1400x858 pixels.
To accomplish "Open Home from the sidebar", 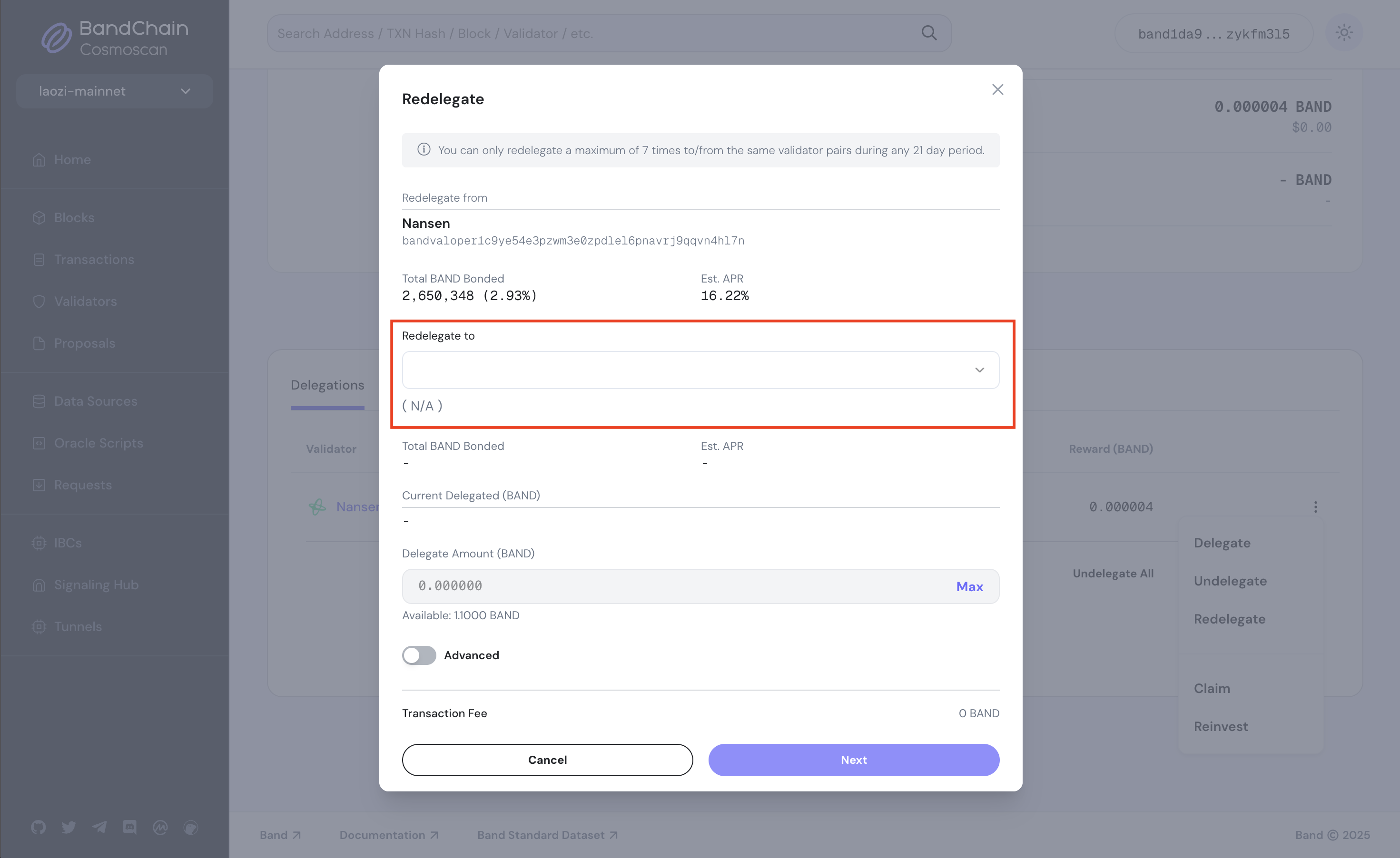I will pos(72,159).
